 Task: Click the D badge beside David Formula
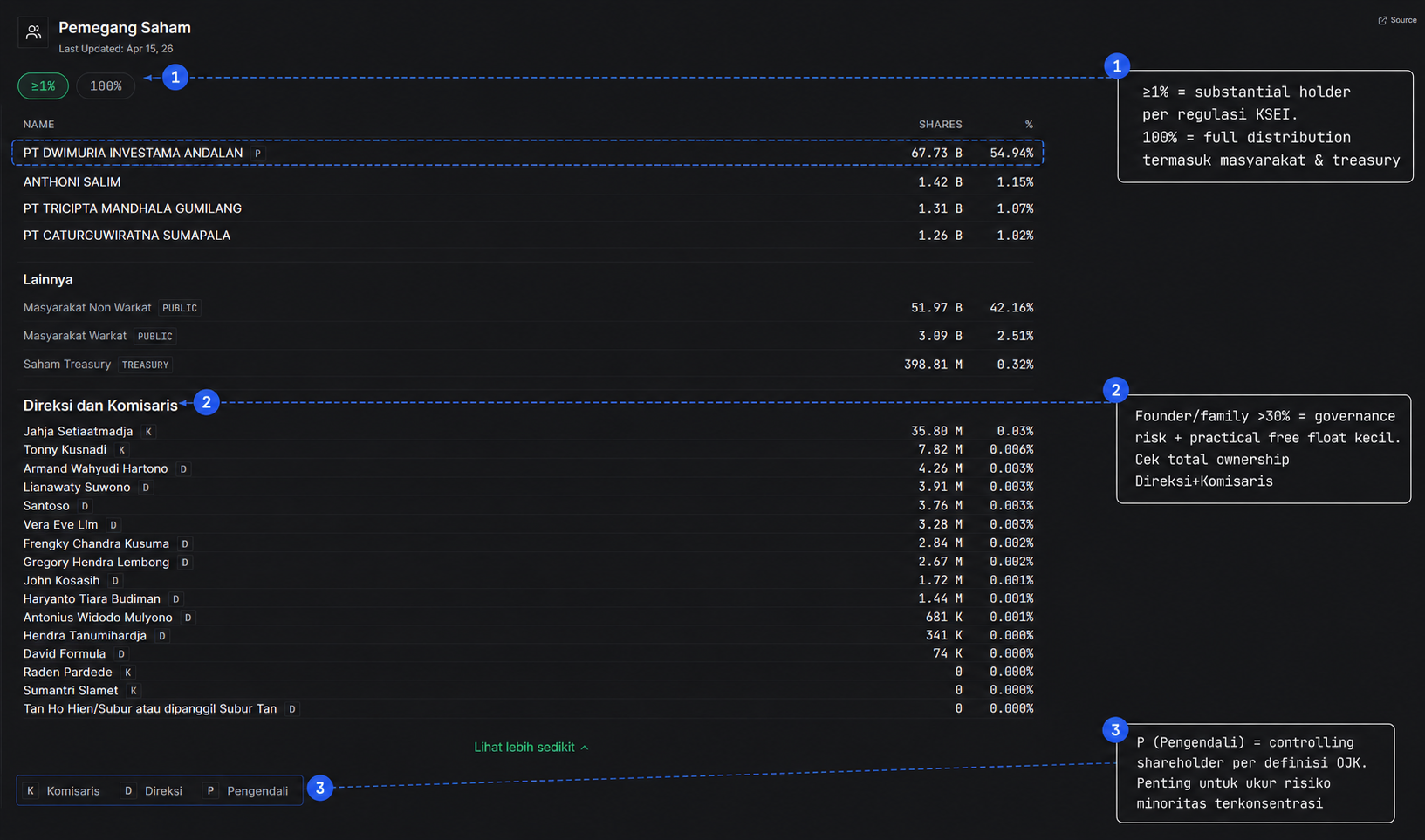pyautogui.click(x=121, y=654)
